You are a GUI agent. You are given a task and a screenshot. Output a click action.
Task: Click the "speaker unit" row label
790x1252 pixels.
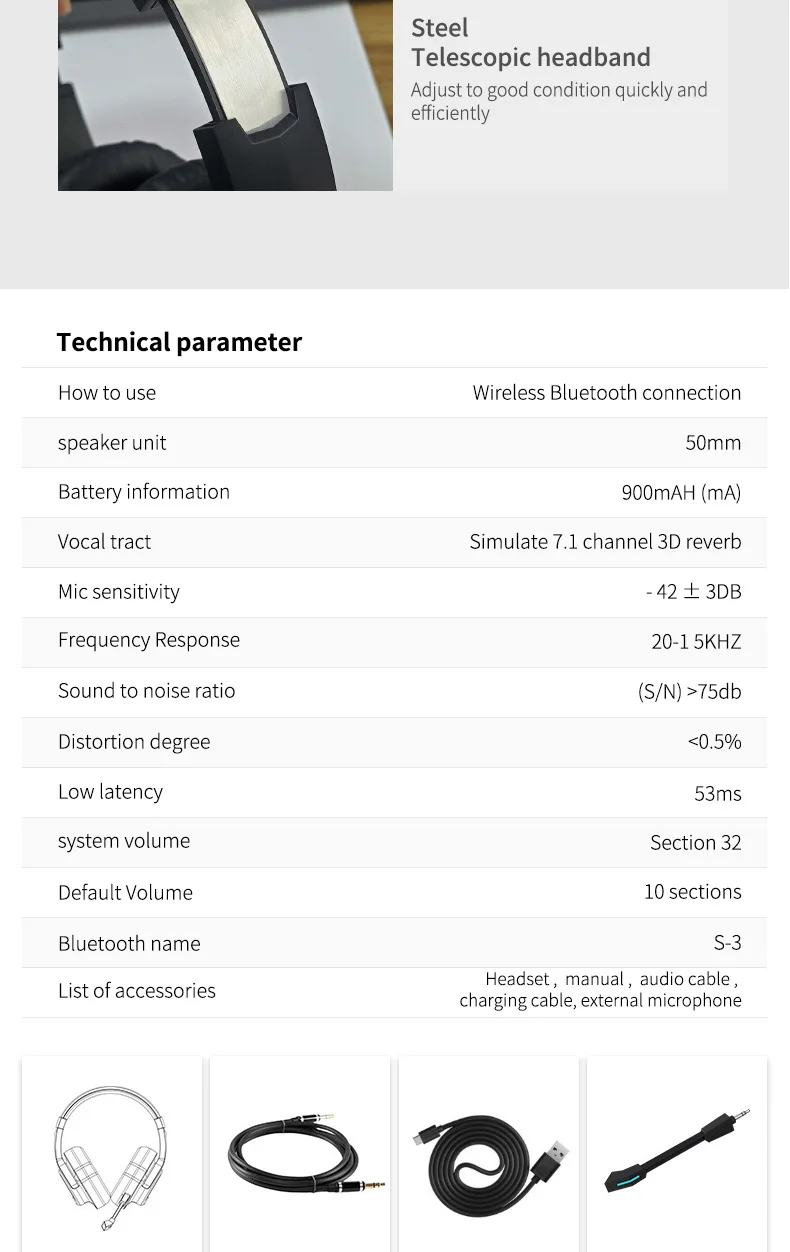tap(112, 443)
